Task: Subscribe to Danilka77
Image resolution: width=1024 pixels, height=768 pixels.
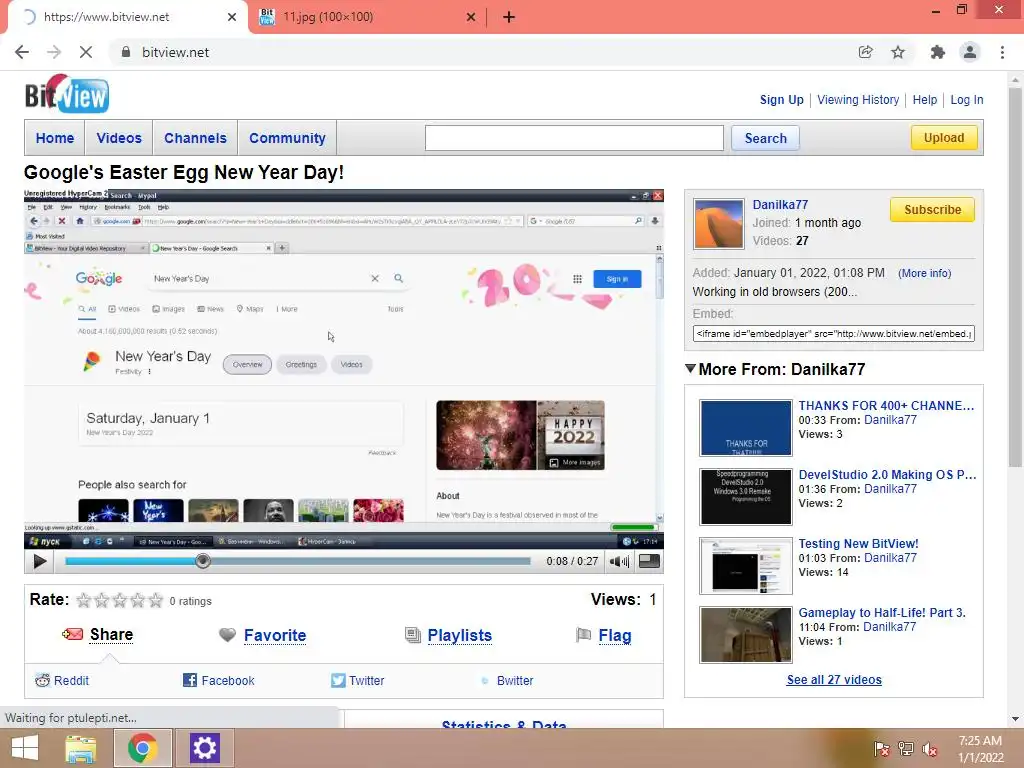Action: 932,210
